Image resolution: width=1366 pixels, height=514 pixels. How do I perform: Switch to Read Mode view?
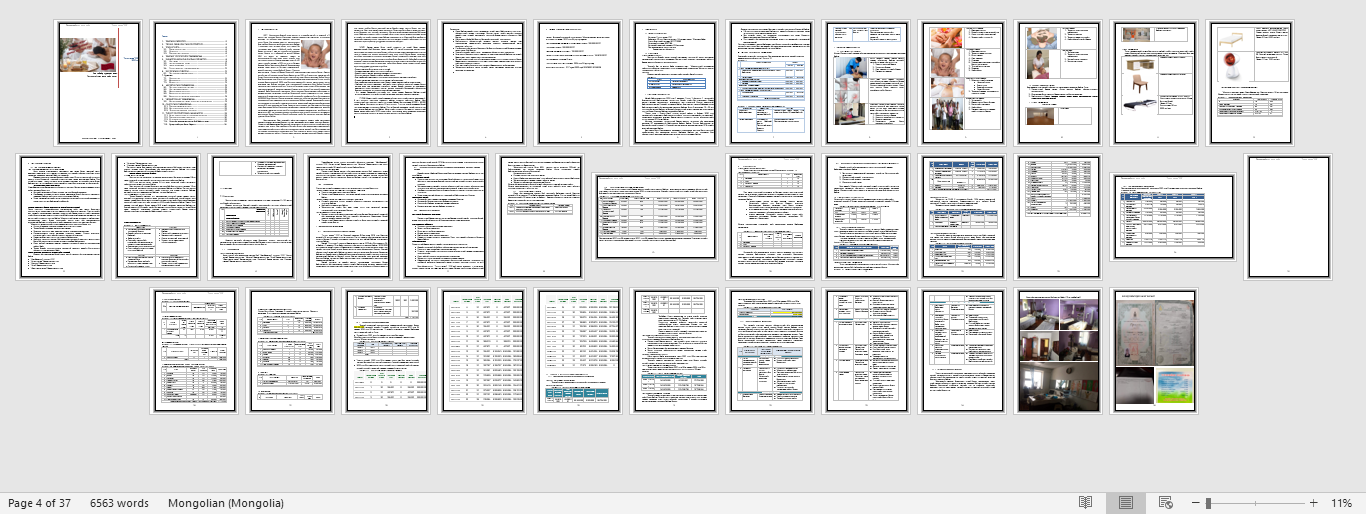(x=1085, y=503)
